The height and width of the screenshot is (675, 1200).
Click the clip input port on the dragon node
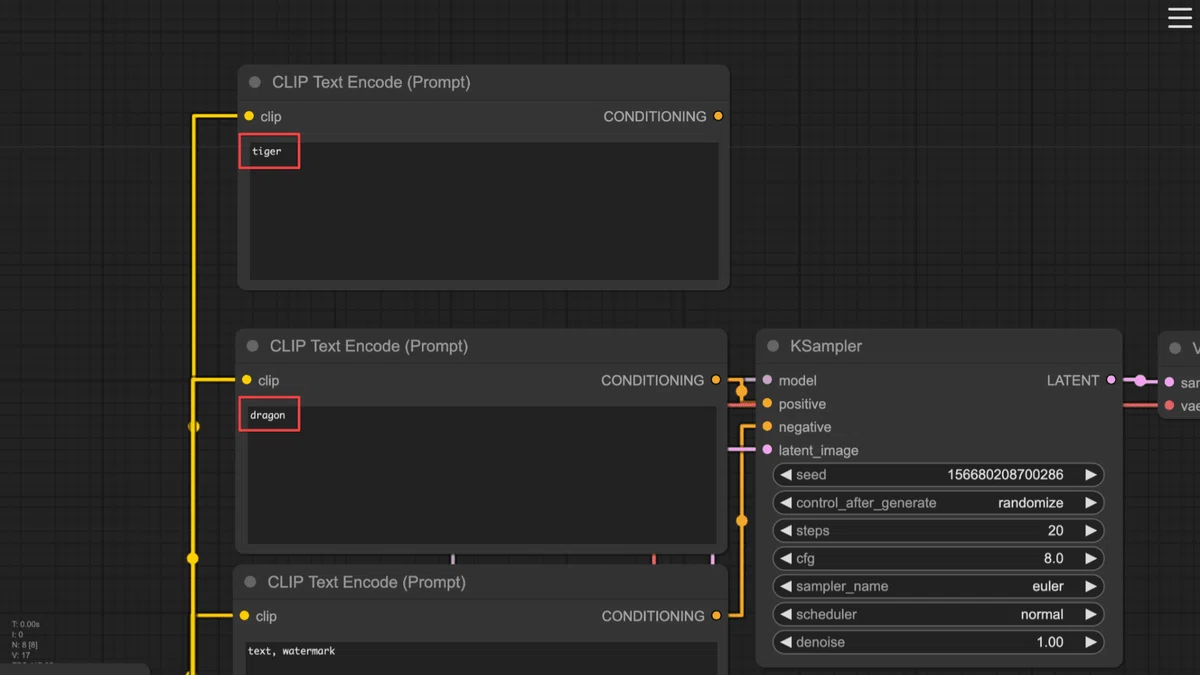pos(247,380)
